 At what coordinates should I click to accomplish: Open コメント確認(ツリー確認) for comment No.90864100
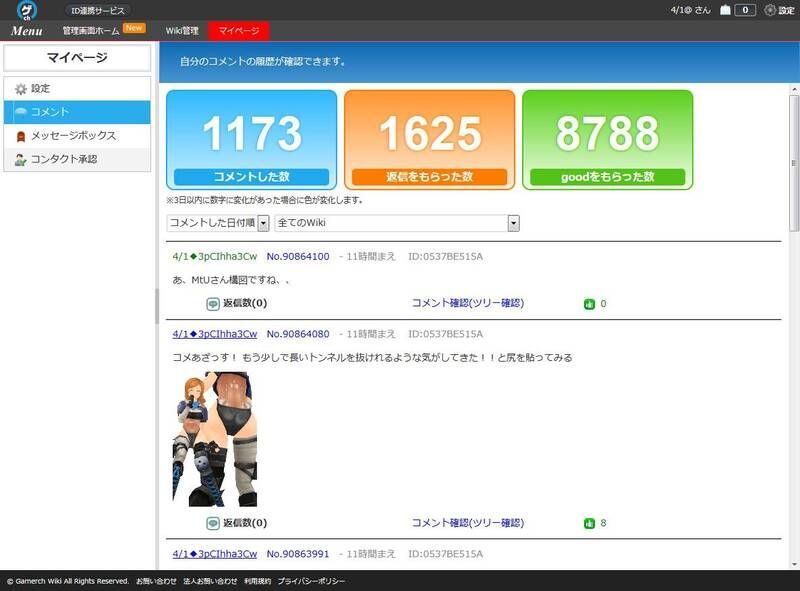468,303
